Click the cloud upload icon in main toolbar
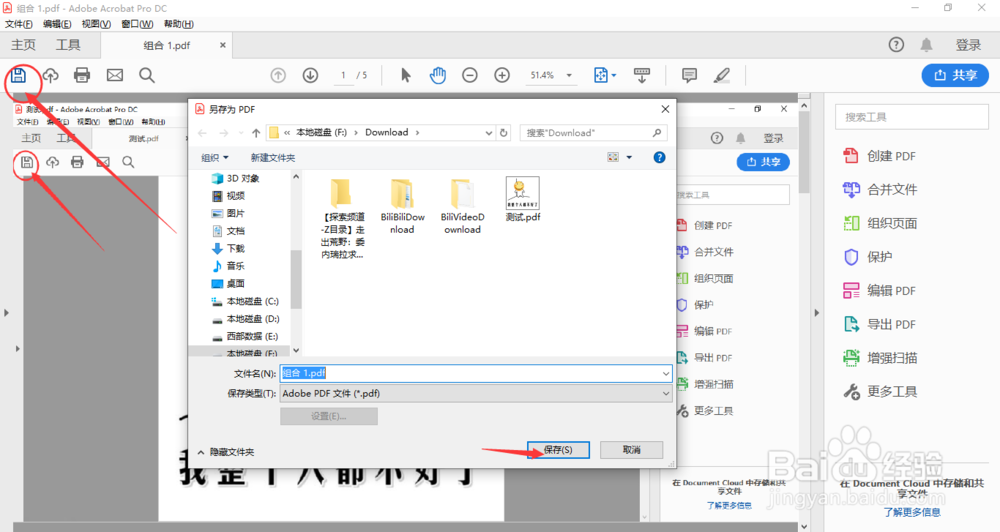1000x532 pixels. tap(50, 75)
